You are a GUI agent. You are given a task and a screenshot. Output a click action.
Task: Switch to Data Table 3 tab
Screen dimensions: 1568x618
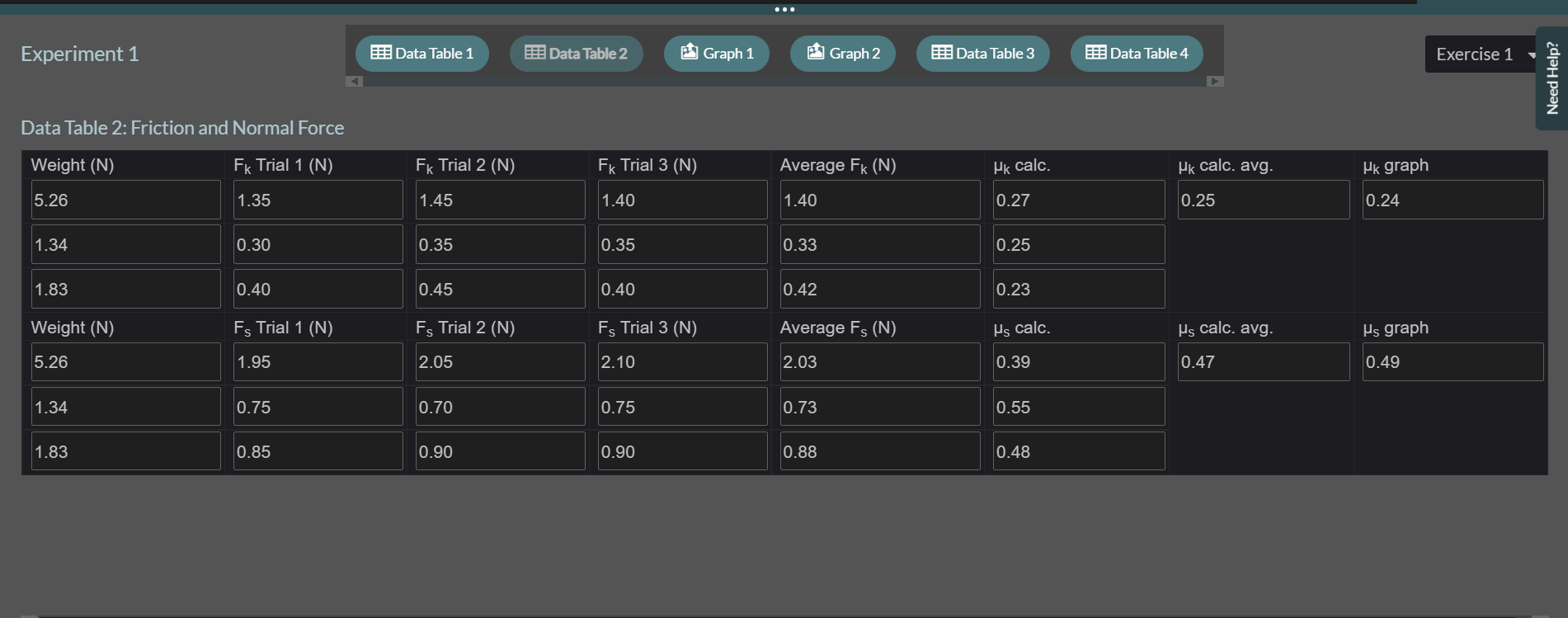click(982, 54)
